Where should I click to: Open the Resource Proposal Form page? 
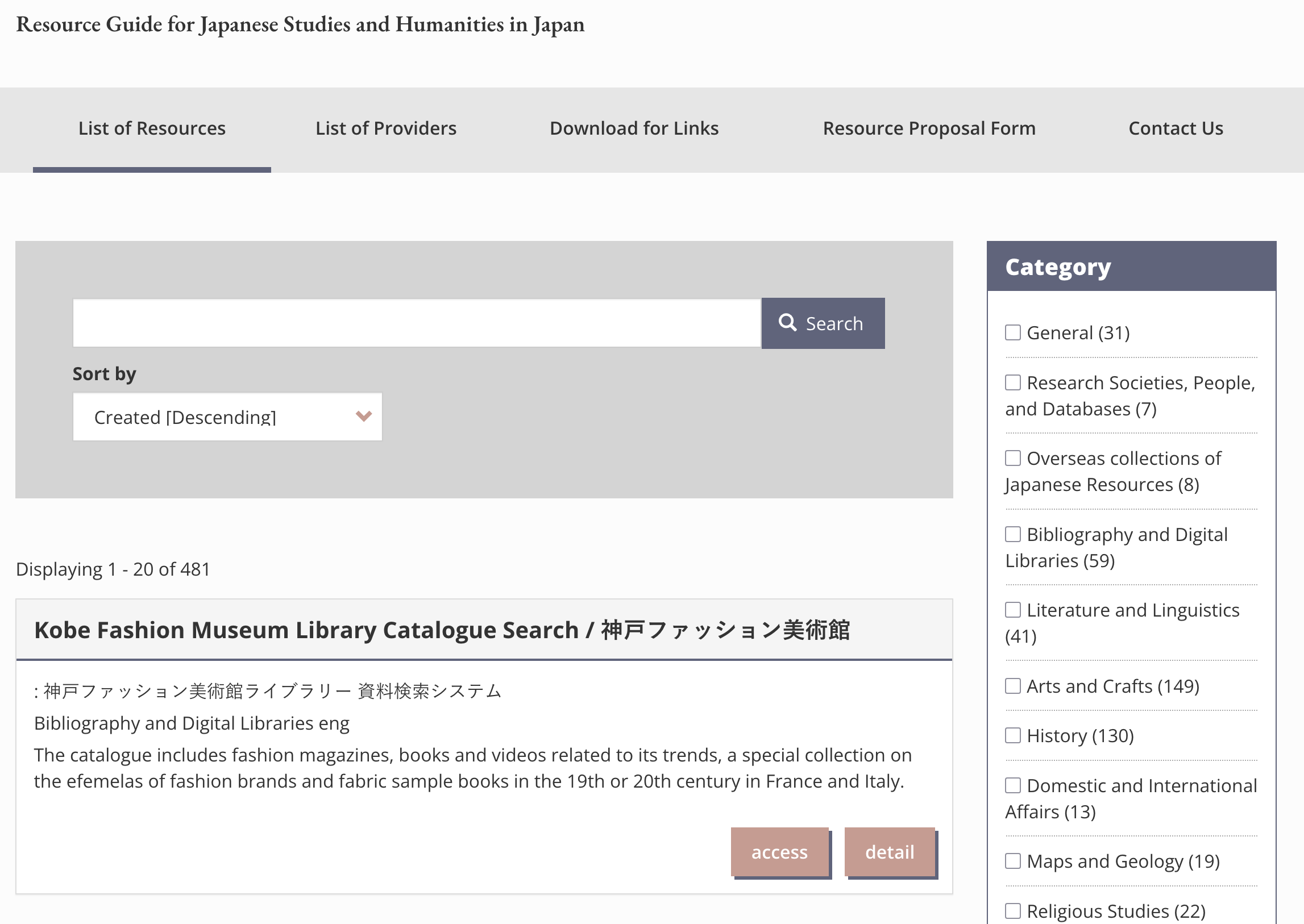[929, 128]
